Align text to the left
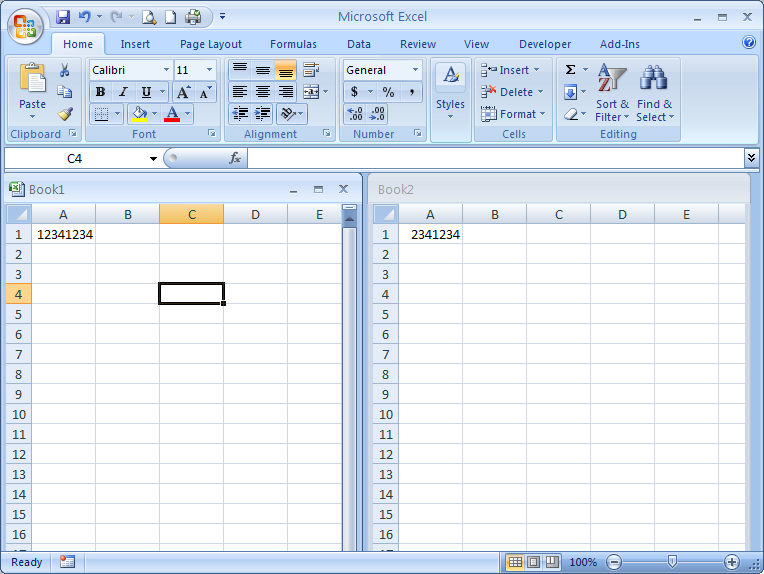This screenshot has width=764, height=574. coord(239,92)
